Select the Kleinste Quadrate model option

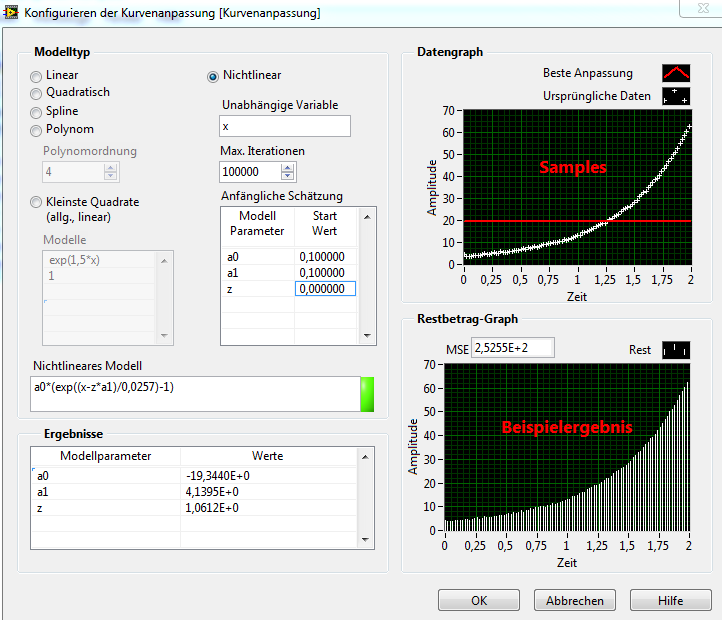36,202
